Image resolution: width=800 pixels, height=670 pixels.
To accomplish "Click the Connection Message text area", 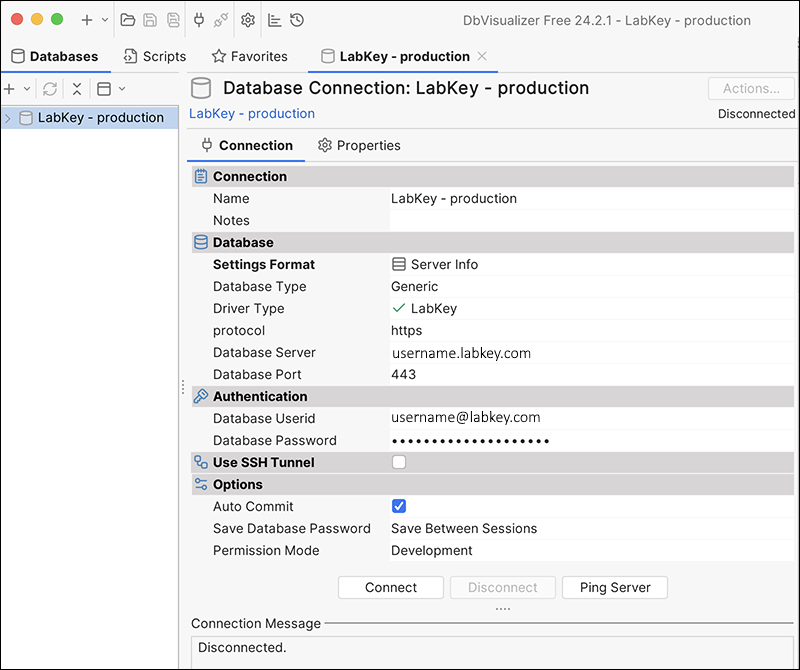I will [492, 652].
